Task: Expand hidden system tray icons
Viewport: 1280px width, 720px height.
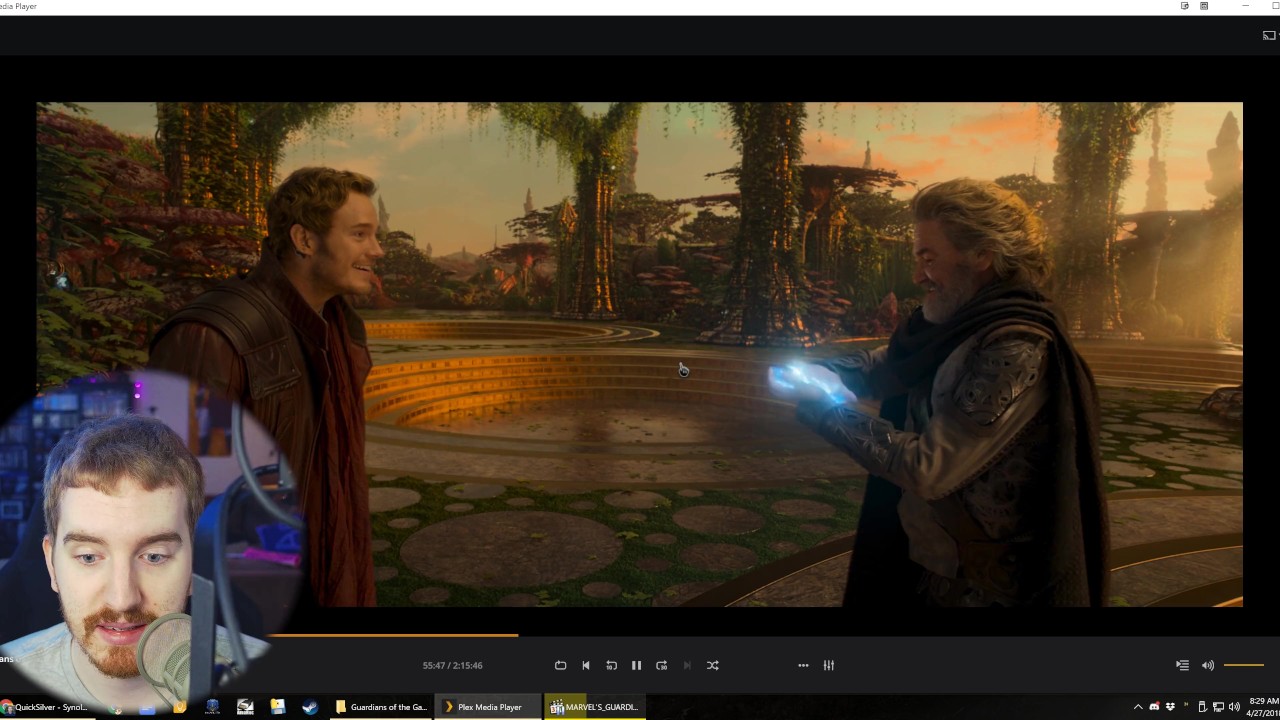Action: (x=1138, y=707)
